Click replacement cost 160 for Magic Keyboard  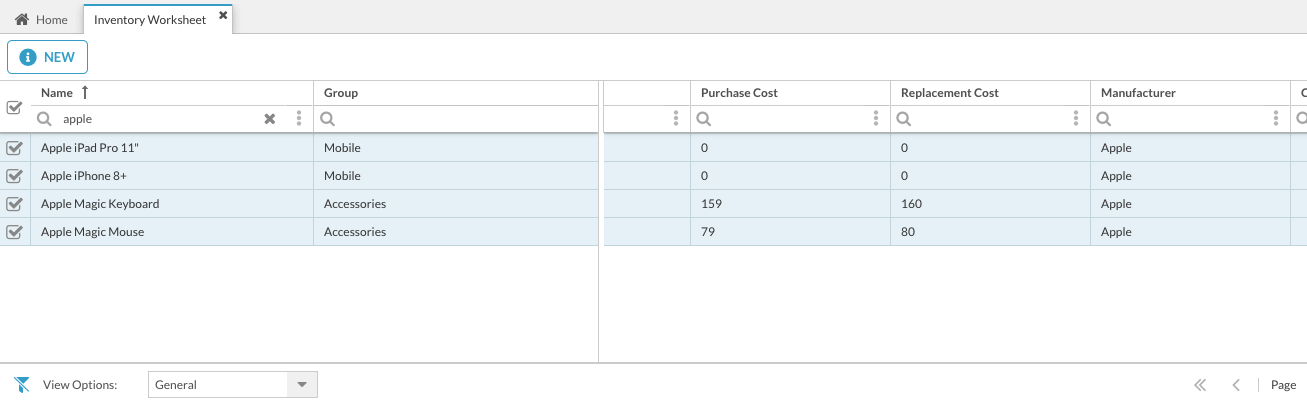990,204
